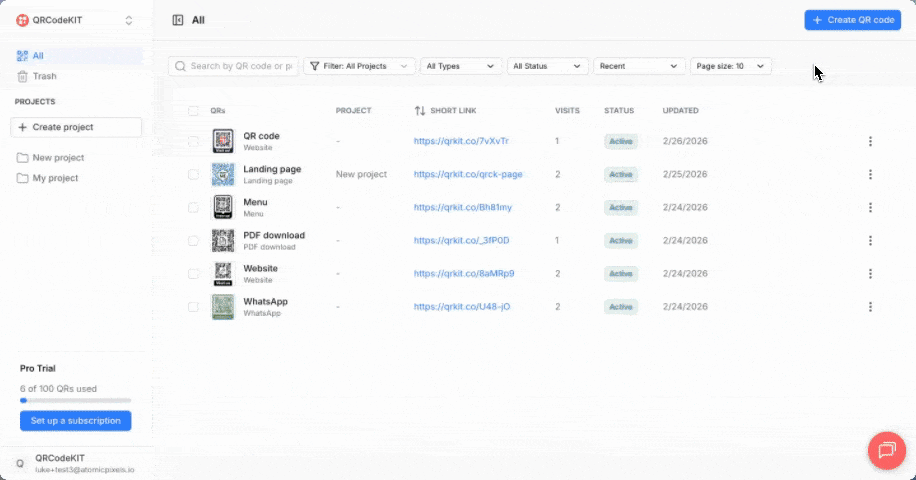Open My project in sidebar
The height and width of the screenshot is (480, 916).
[x=55, y=178]
